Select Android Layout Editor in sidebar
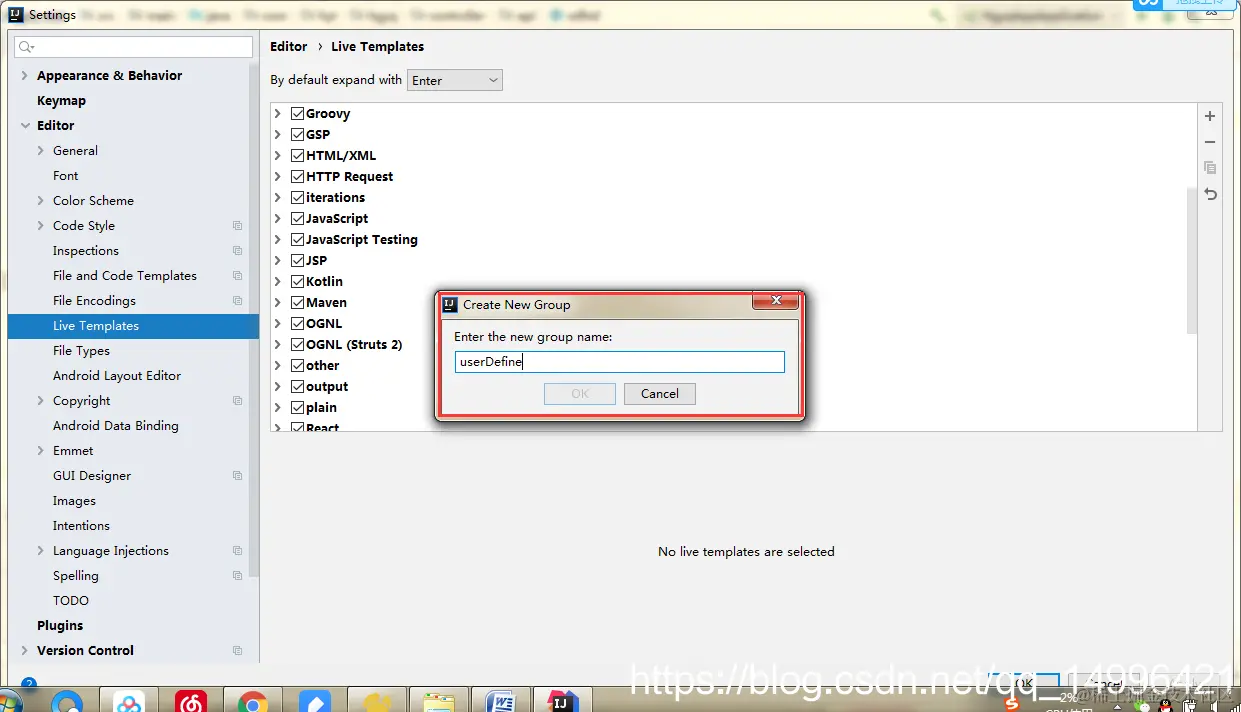Viewport: 1241px width, 712px height. tap(117, 376)
